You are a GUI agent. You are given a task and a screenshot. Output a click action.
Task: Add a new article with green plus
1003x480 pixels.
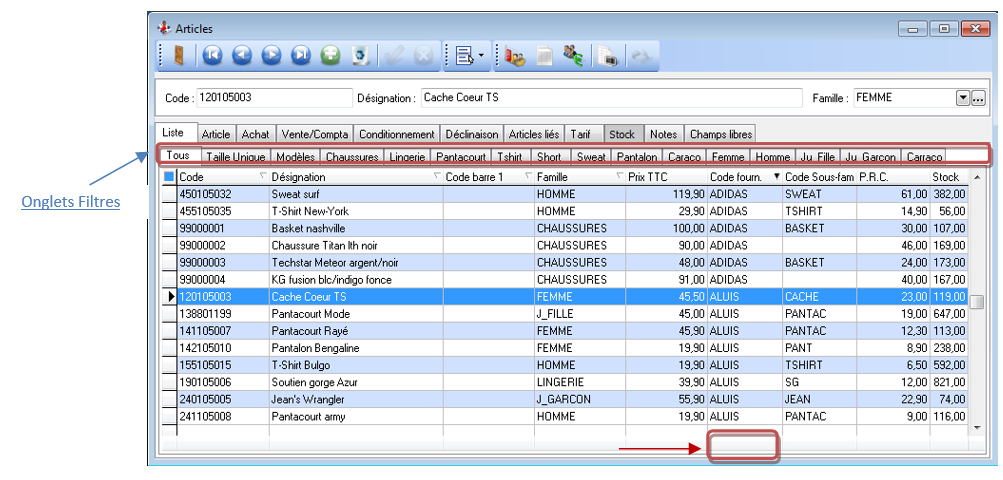click(330, 56)
